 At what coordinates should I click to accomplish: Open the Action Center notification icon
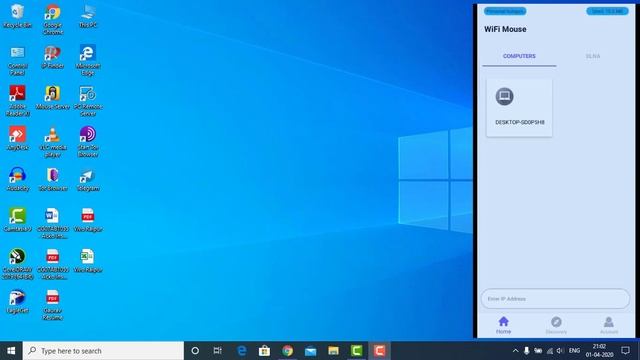tap(625, 351)
